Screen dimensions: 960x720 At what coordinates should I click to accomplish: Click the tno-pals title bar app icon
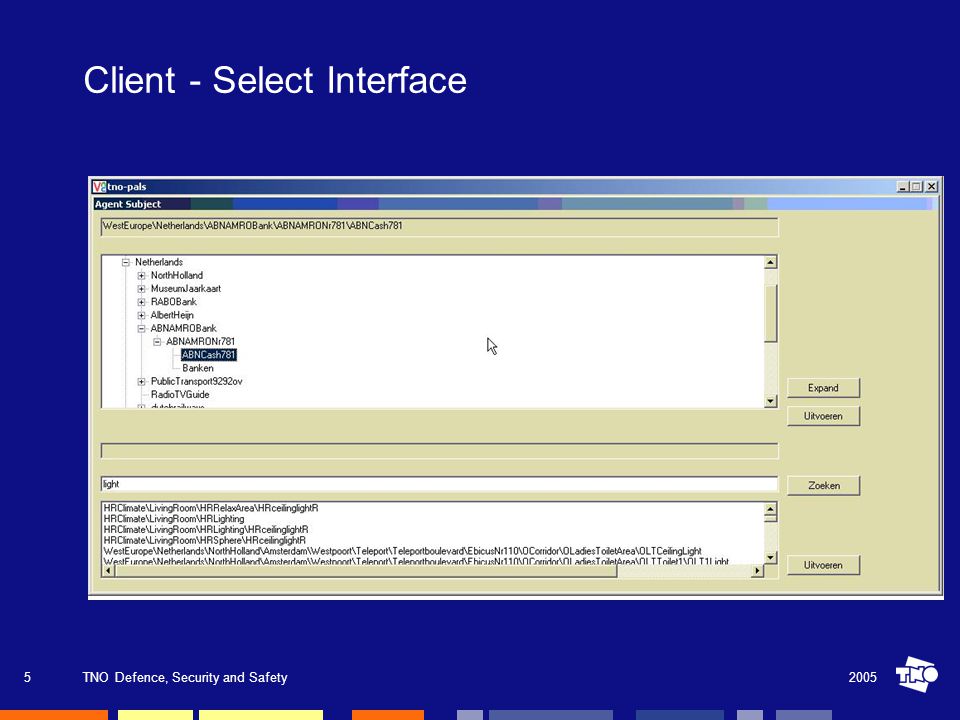click(x=99, y=187)
